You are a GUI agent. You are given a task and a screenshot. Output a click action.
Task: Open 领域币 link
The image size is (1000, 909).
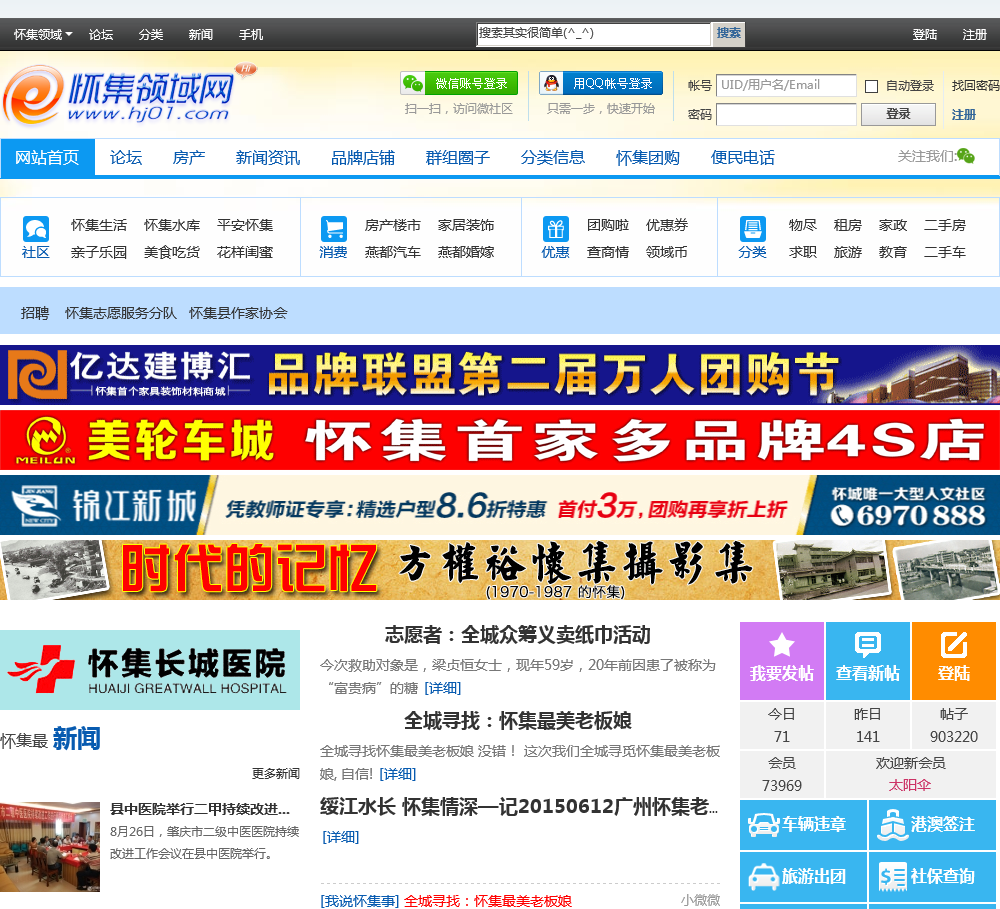(667, 252)
